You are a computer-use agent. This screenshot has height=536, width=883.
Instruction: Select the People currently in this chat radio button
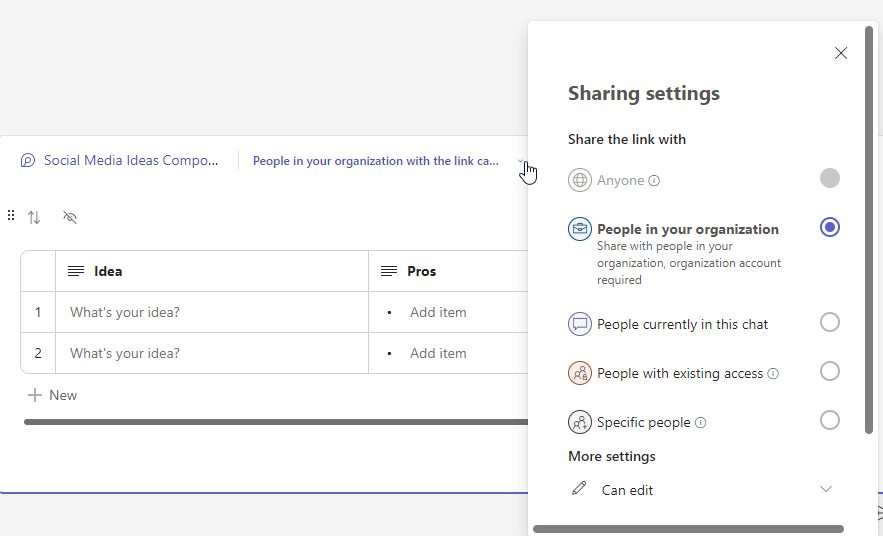[x=829, y=322]
